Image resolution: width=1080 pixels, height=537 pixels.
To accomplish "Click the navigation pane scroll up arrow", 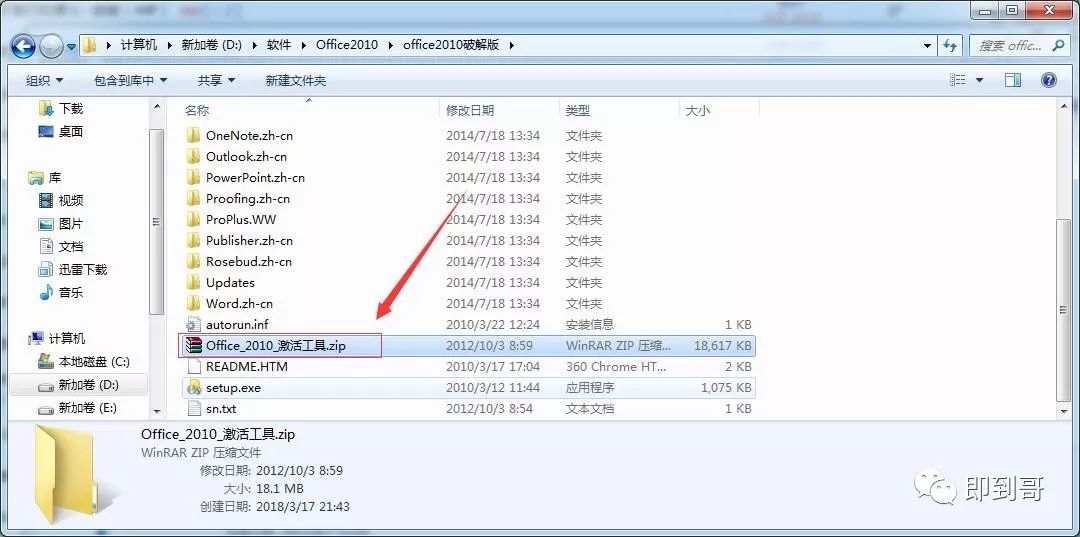I will pos(157,107).
